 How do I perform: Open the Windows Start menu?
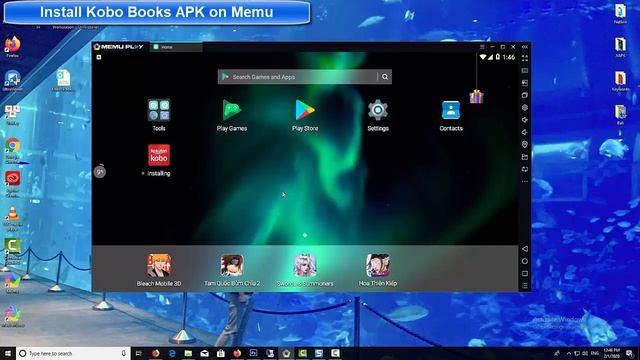click(8, 353)
